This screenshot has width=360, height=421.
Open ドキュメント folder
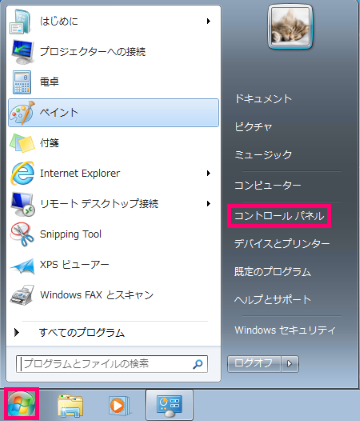[263, 99]
